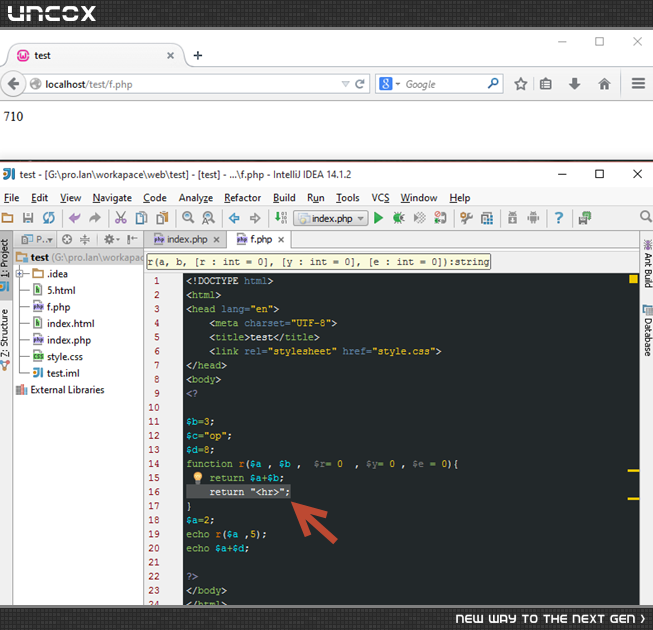Image resolution: width=653 pixels, height=630 pixels.
Task: Open the Analyze menu
Action: pos(196,198)
